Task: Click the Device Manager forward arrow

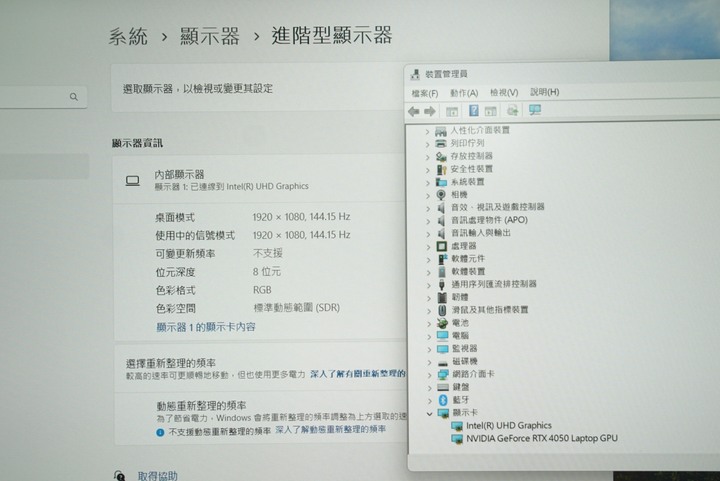Action: click(x=430, y=112)
